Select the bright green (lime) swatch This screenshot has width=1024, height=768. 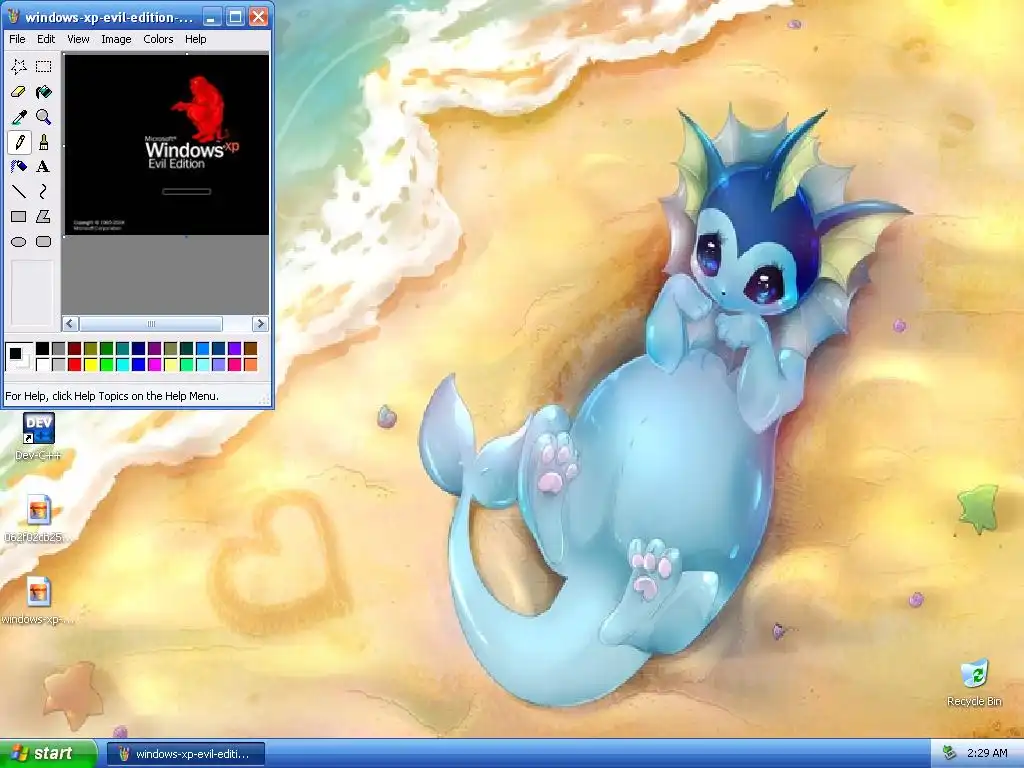(x=106, y=364)
